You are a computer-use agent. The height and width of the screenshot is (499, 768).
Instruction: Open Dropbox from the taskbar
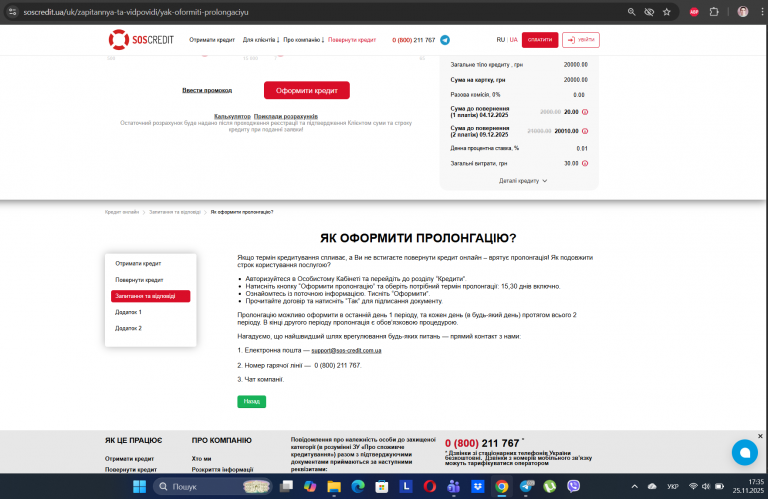click(478, 486)
